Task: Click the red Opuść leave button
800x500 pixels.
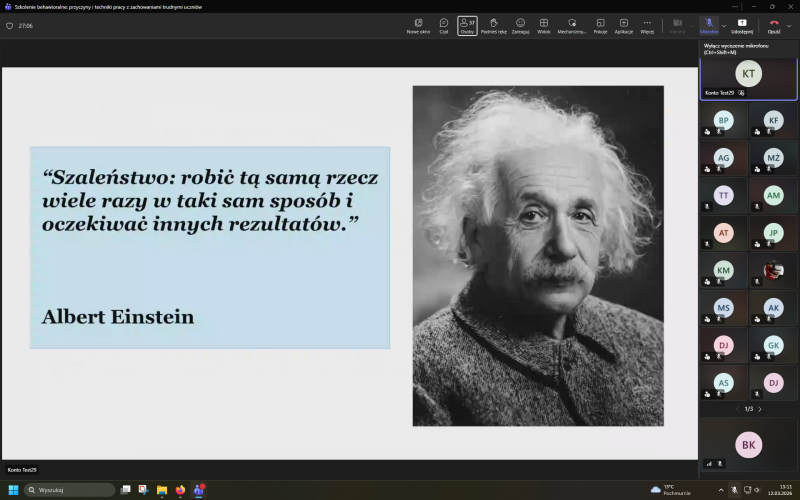Action: click(x=773, y=25)
